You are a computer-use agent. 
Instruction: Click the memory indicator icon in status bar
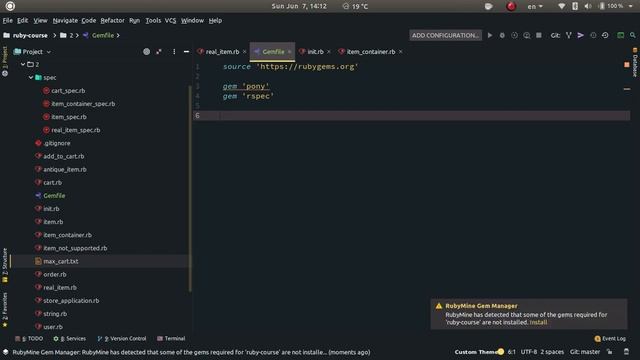click(627, 352)
